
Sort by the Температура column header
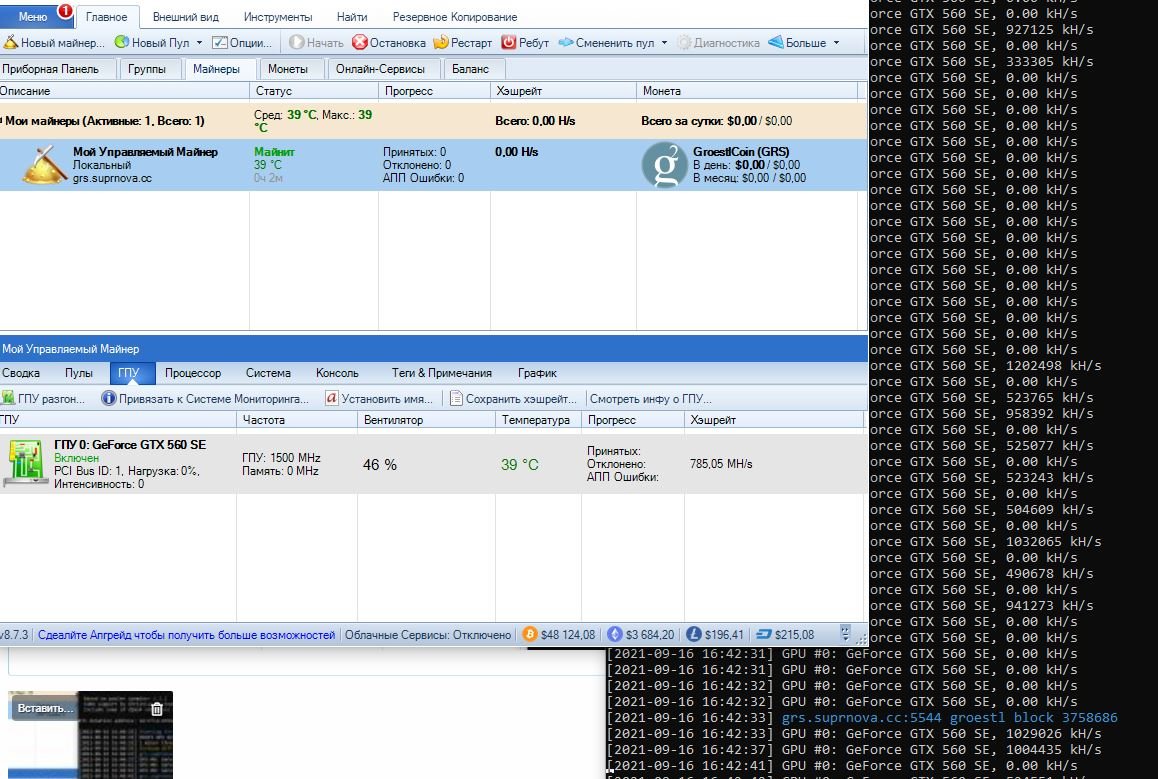[538, 419]
